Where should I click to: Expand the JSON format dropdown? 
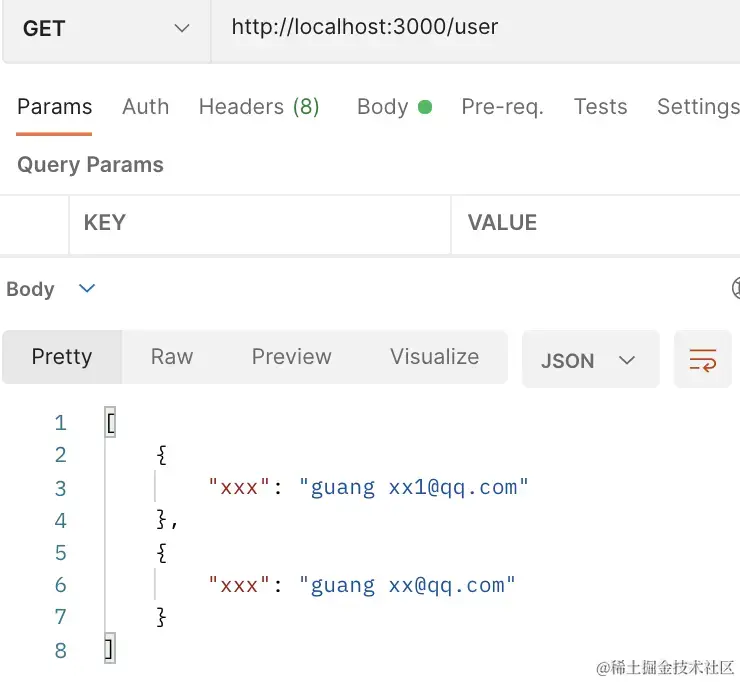click(x=589, y=360)
